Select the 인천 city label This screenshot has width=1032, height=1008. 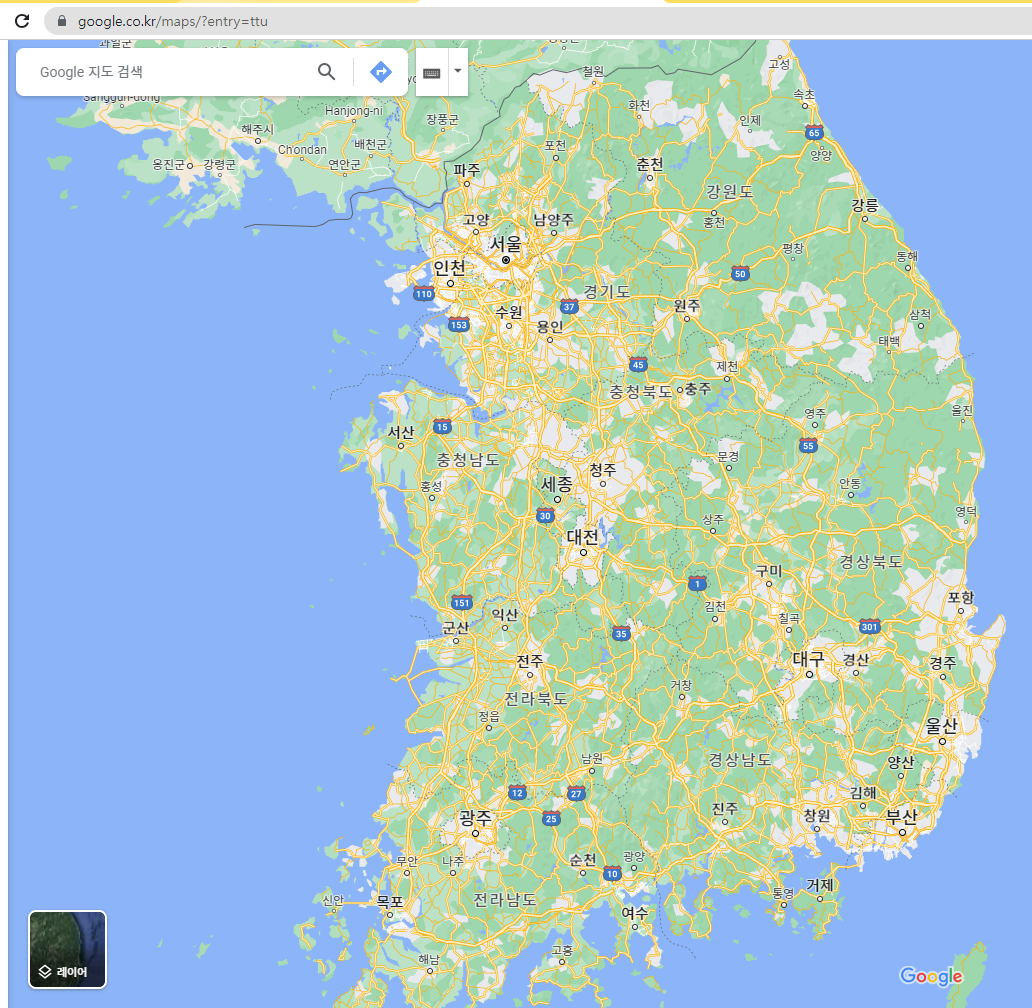450,268
